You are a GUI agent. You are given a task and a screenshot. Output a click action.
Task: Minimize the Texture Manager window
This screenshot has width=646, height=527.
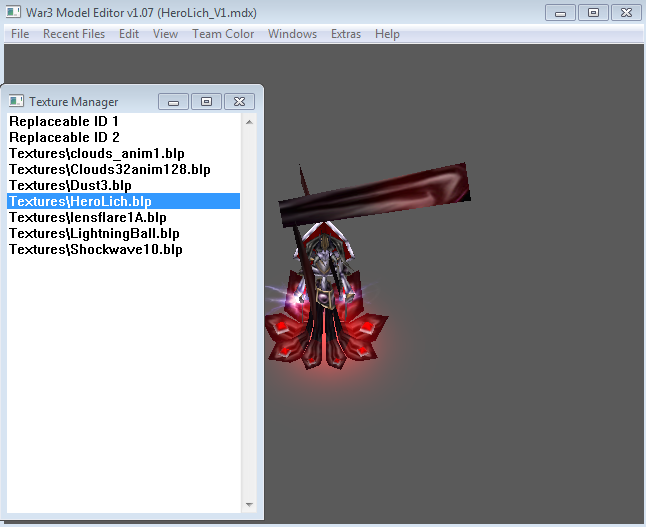173,102
